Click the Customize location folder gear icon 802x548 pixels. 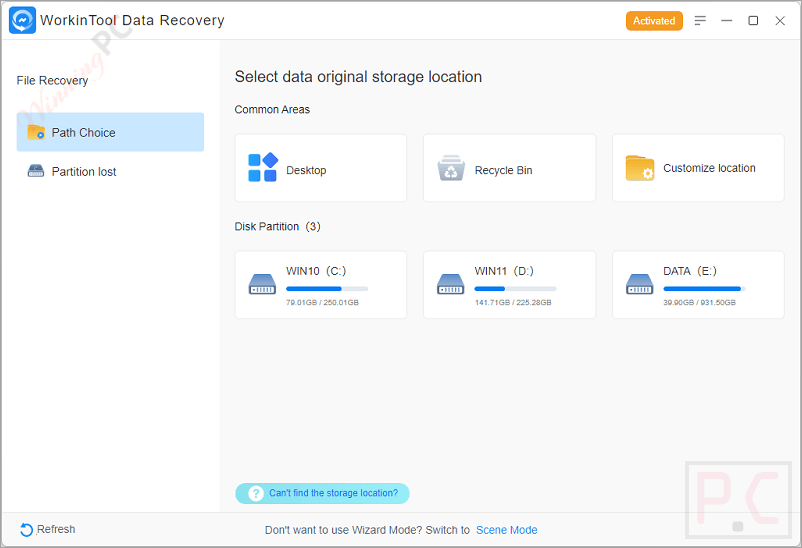click(640, 168)
